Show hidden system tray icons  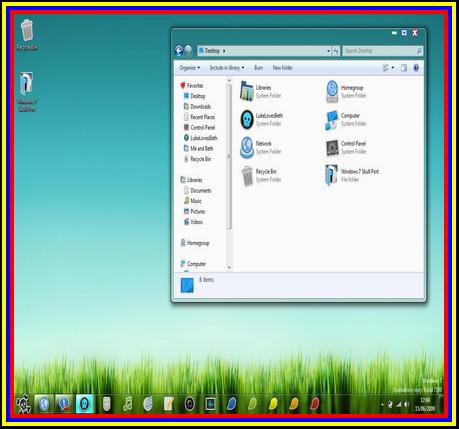pyautogui.click(x=382, y=405)
